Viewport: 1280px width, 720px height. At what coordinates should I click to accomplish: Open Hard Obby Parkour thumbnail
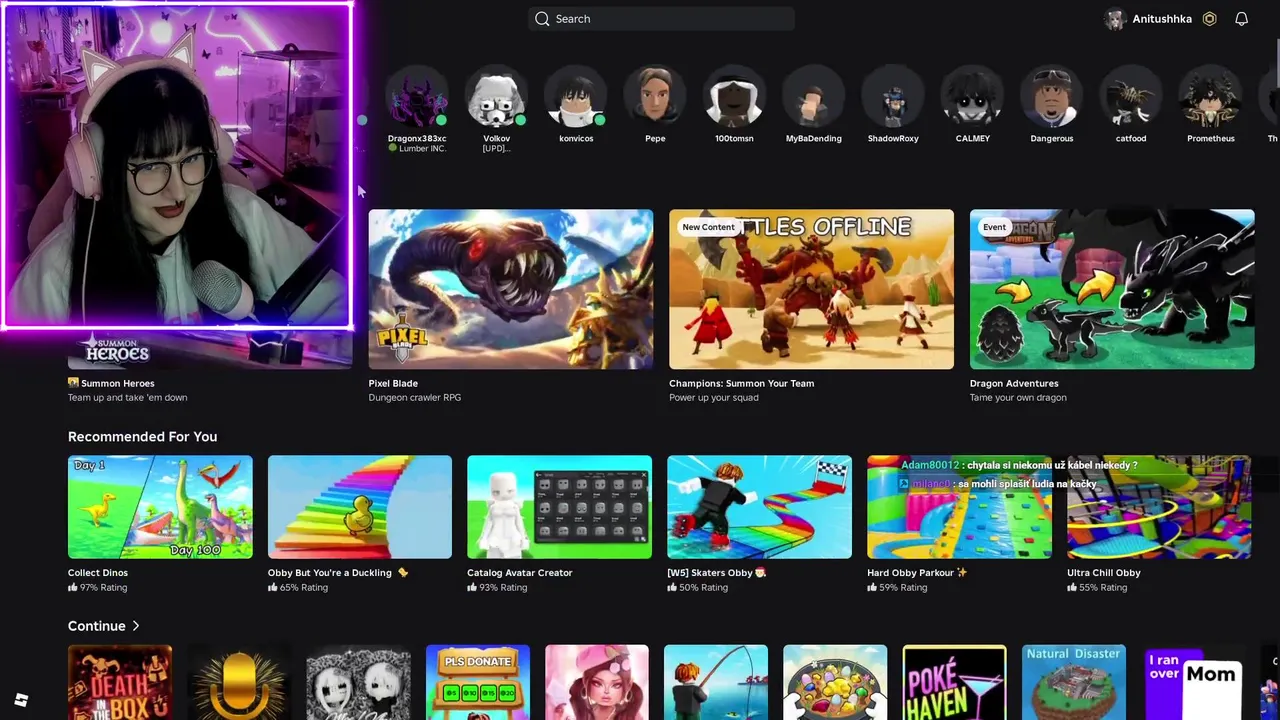(959, 507)
